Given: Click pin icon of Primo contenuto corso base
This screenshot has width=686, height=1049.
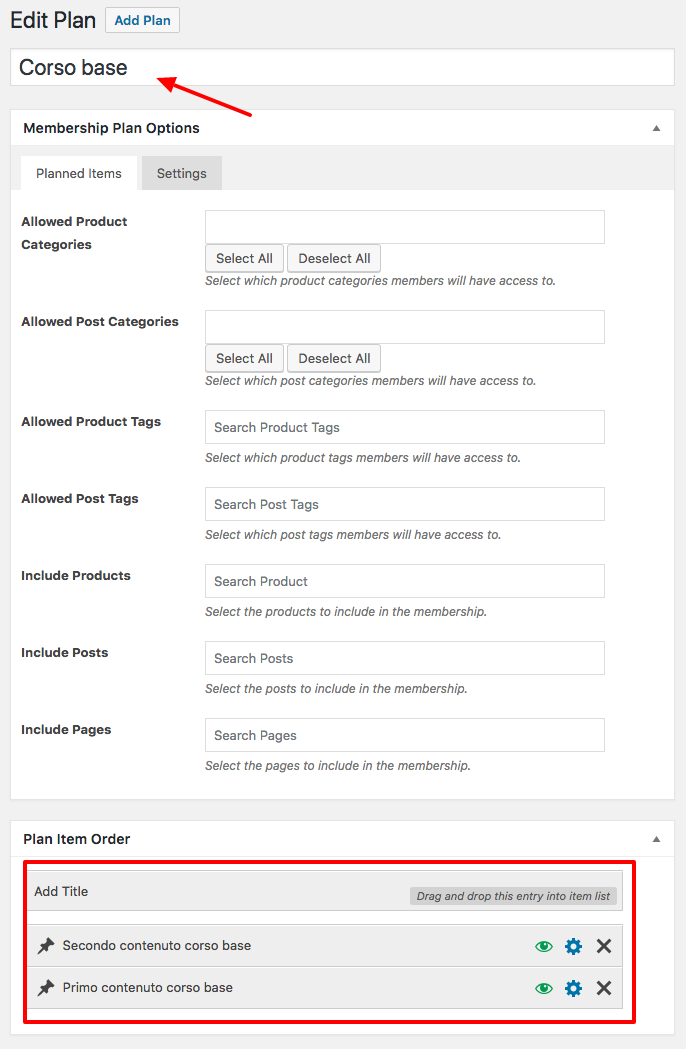Looking at the screenshot, I should (x=46, y=988).
